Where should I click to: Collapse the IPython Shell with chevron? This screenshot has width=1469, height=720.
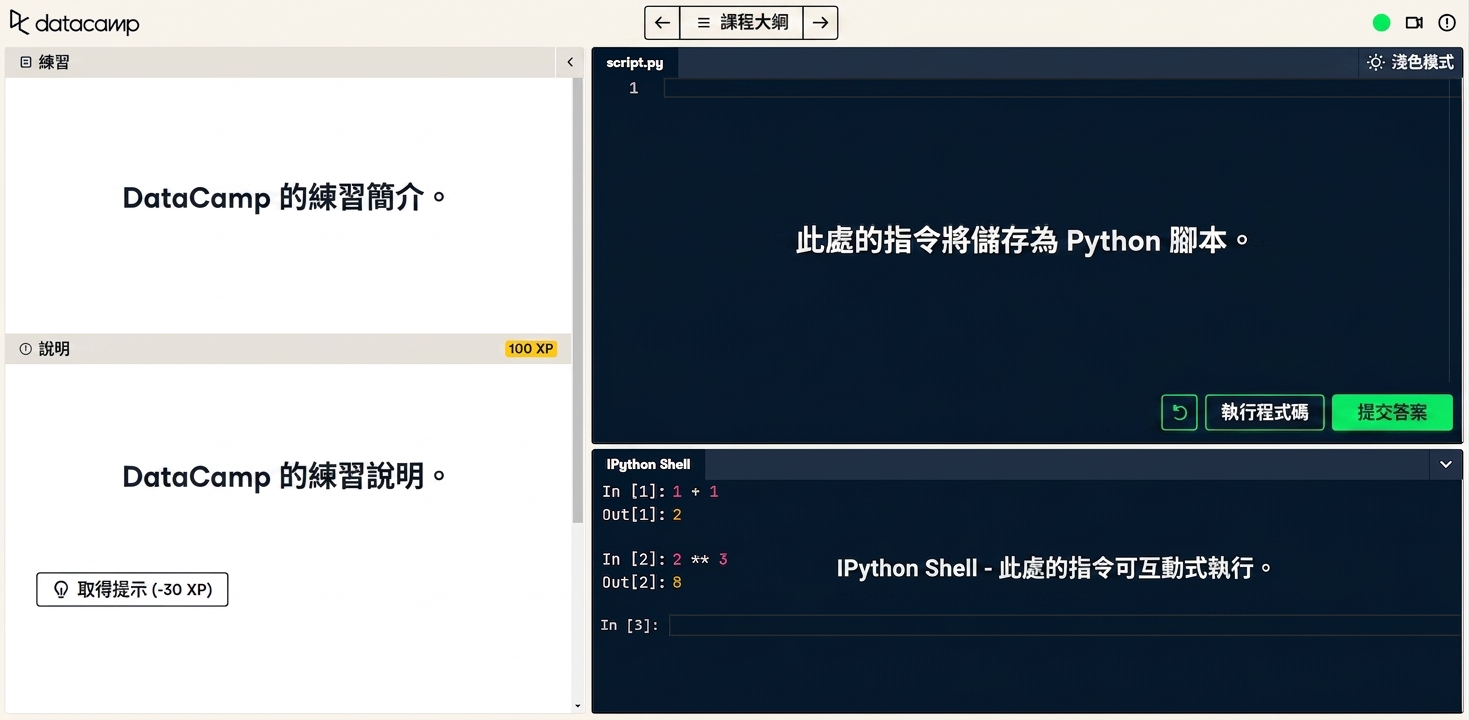click(1445, 464)
